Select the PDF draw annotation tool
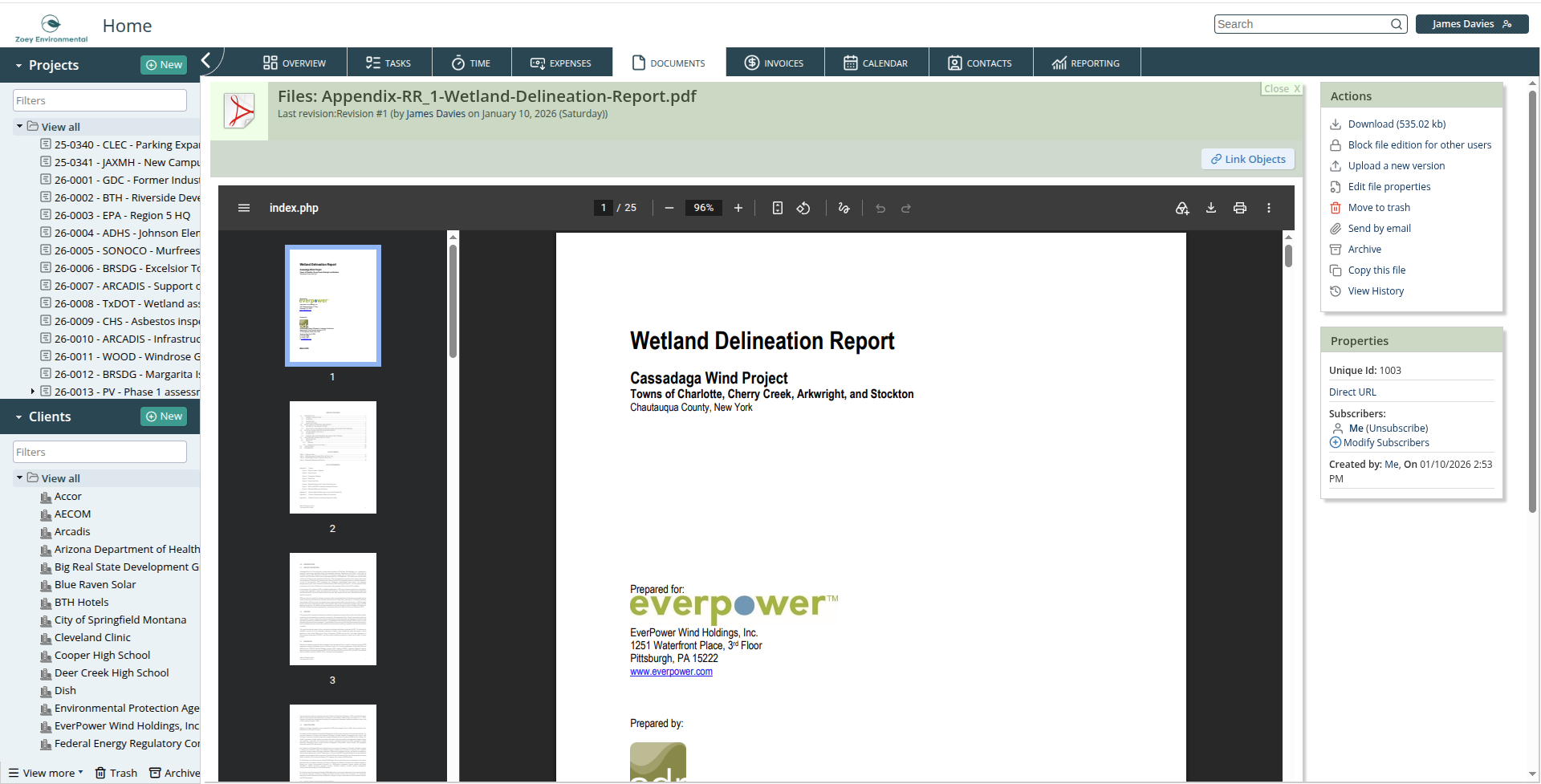The image size is (1541, 784). [x=844, y=208]
